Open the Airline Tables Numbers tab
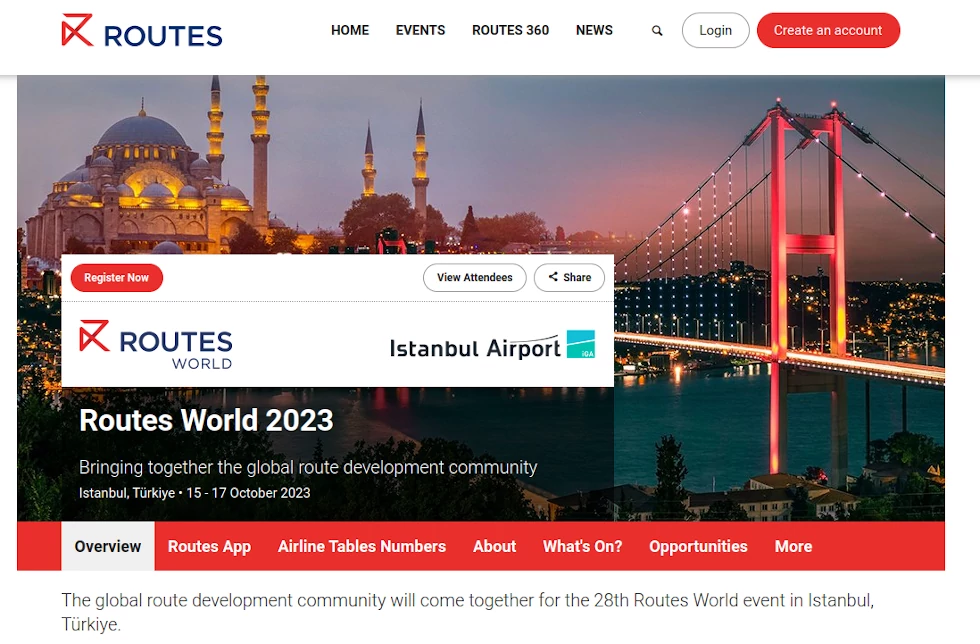 tap(362, 546)
